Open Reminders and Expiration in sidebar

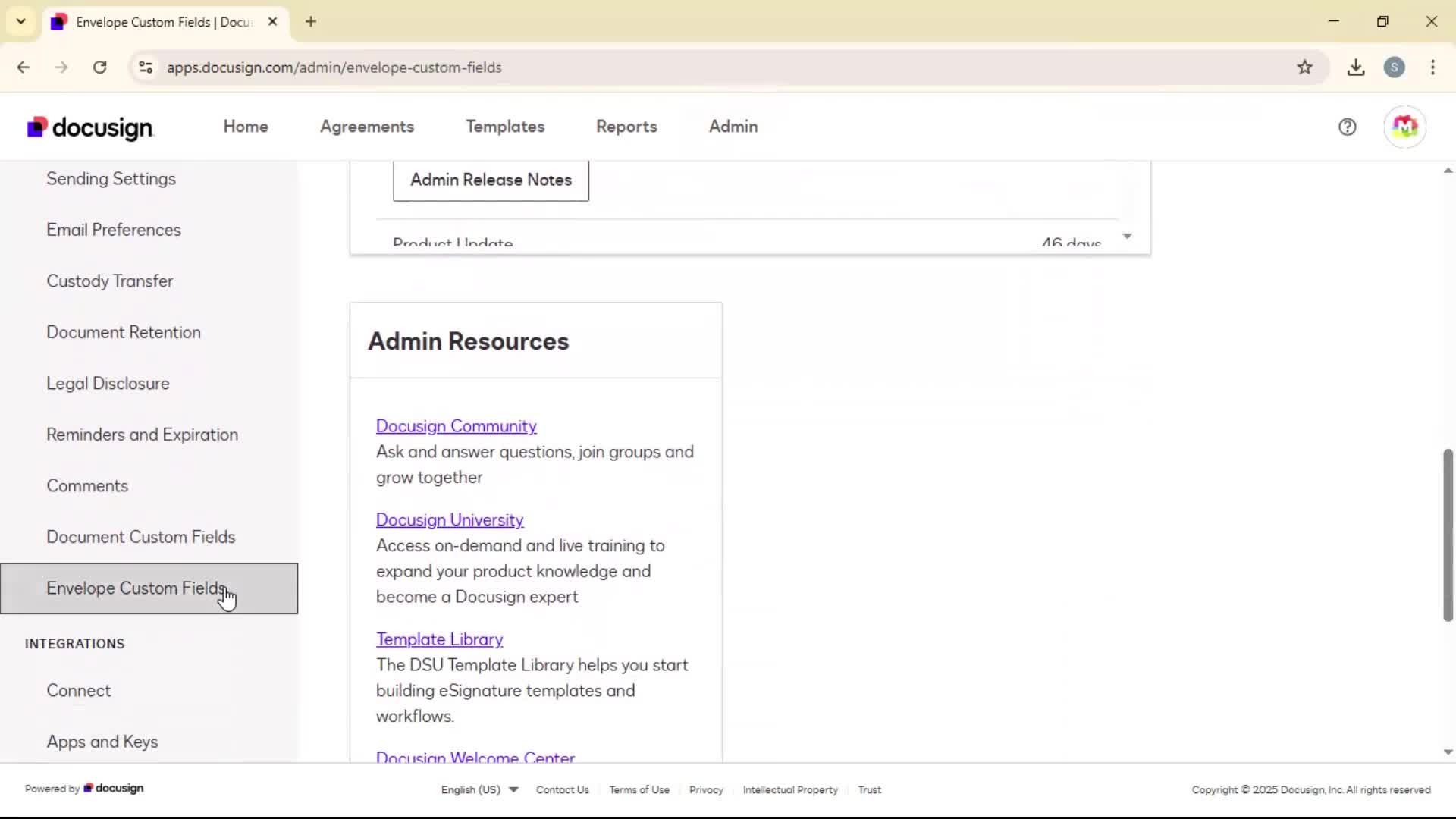[x=143, y=435]
